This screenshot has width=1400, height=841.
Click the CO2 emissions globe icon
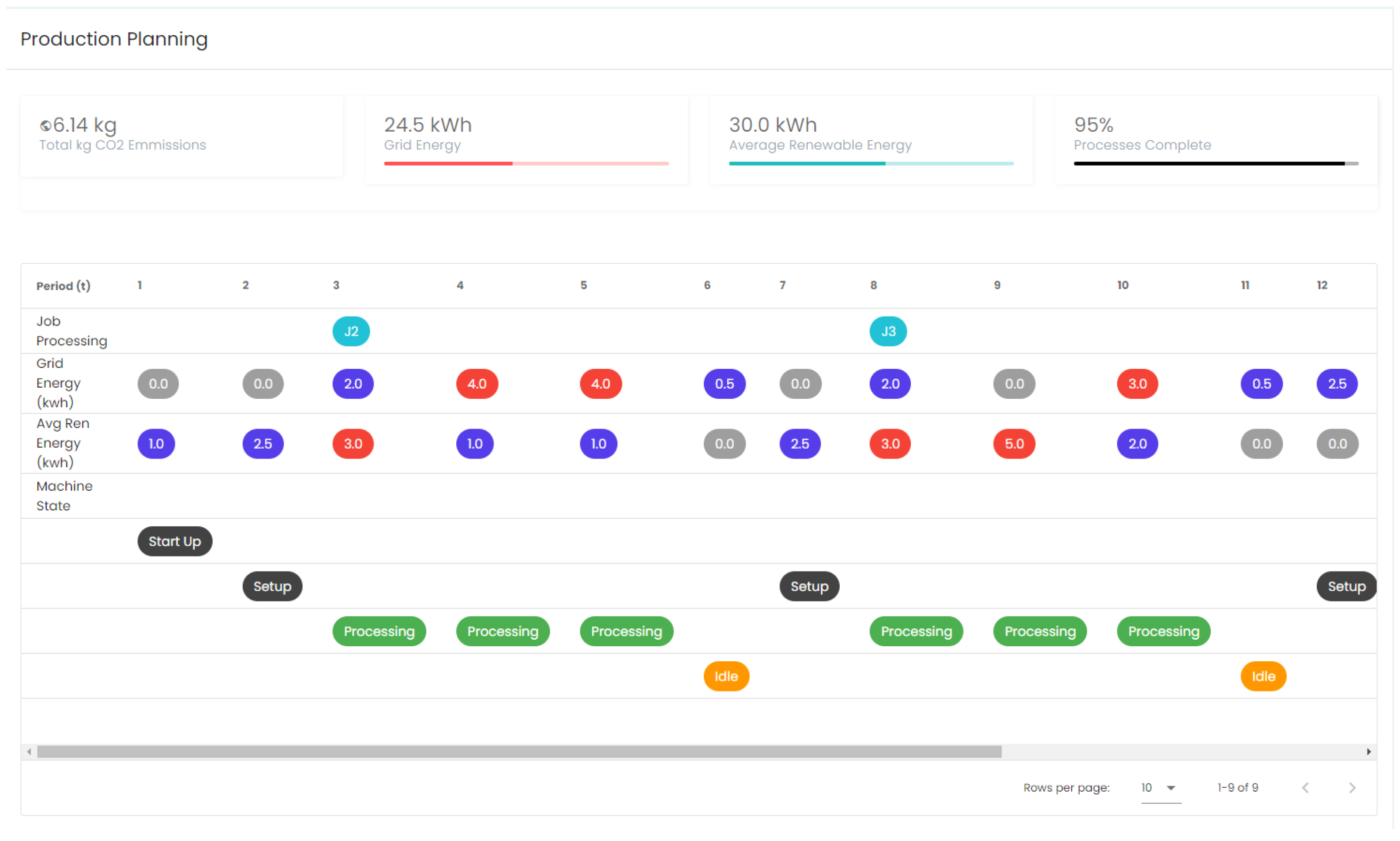(45, 125)
